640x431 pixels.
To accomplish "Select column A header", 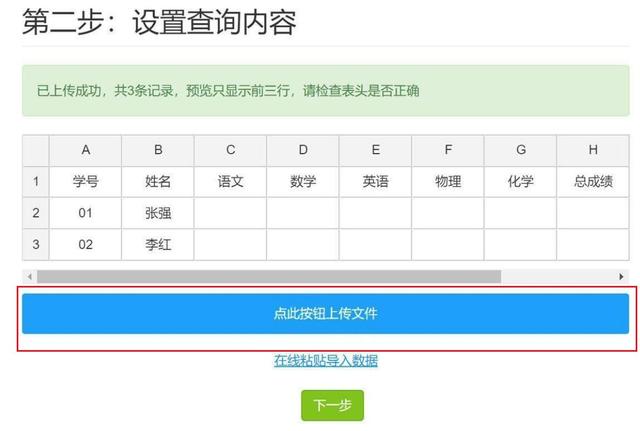I will (86, 150).
